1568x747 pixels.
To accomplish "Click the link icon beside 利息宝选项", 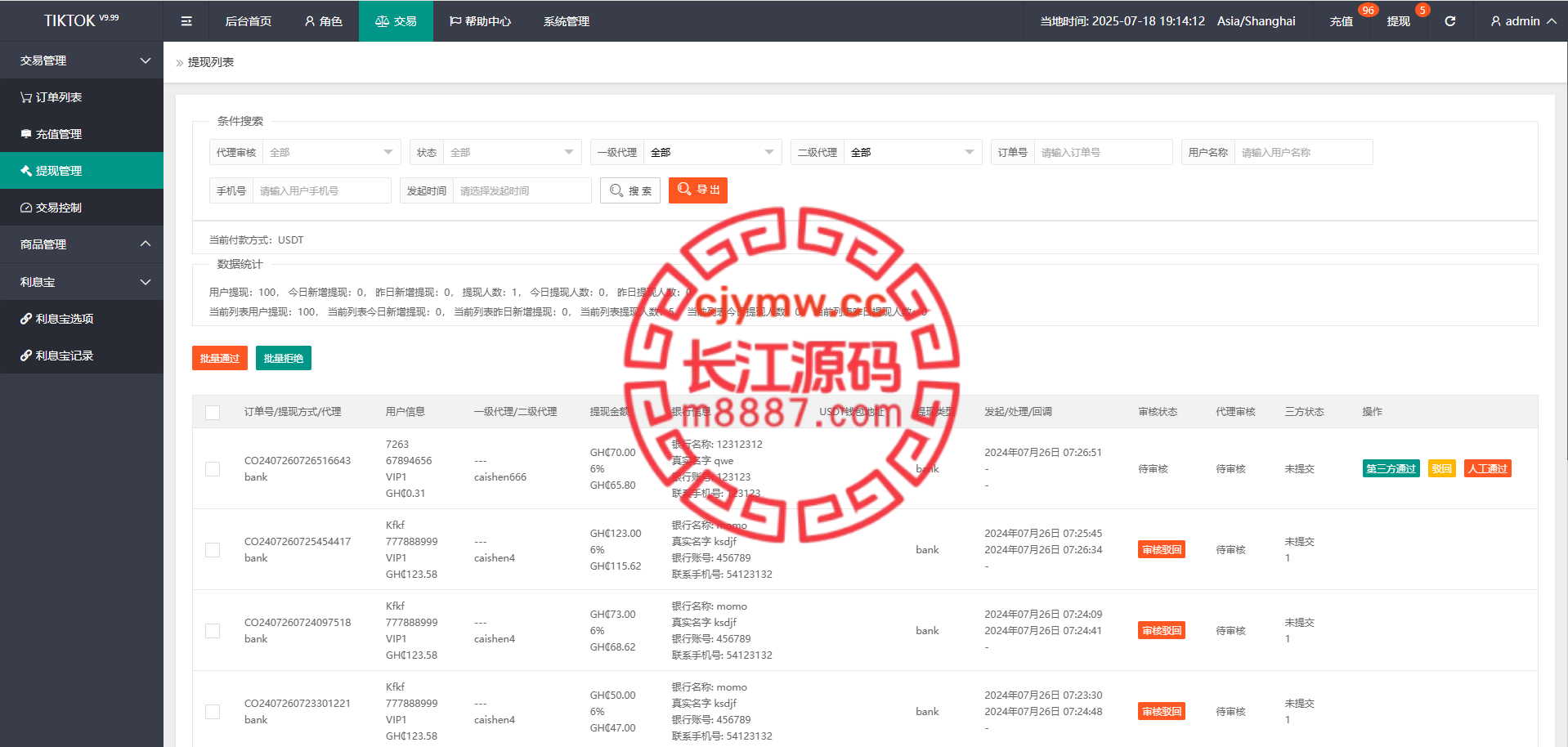I will click(26, 319).
